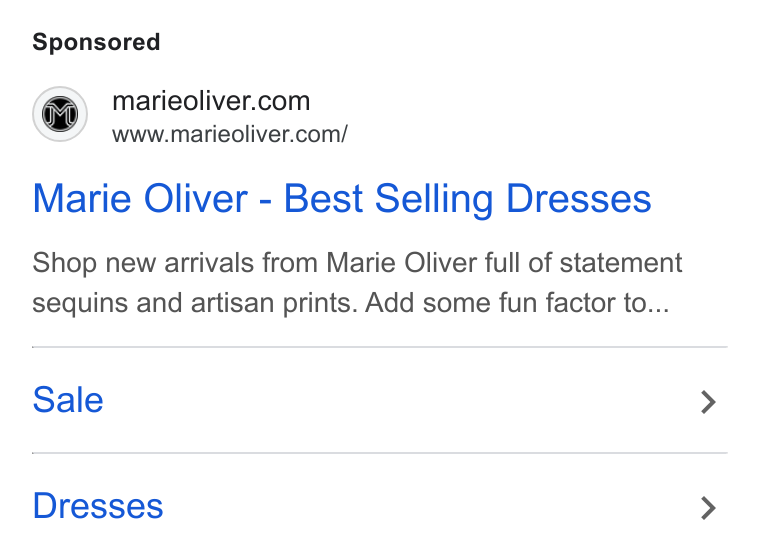Click the Sponsored label
The image size is (760, 558).
tap(96, 42)
